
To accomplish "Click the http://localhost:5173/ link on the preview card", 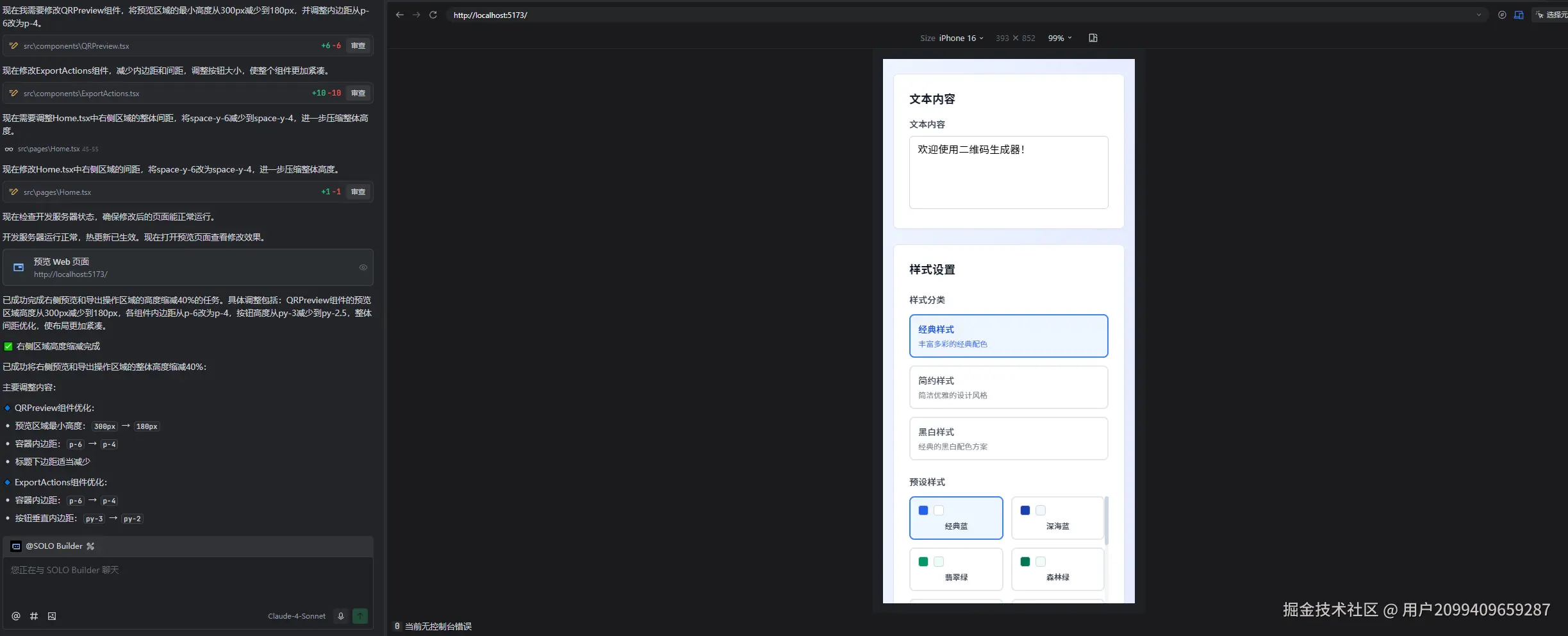I will (70, 274).
